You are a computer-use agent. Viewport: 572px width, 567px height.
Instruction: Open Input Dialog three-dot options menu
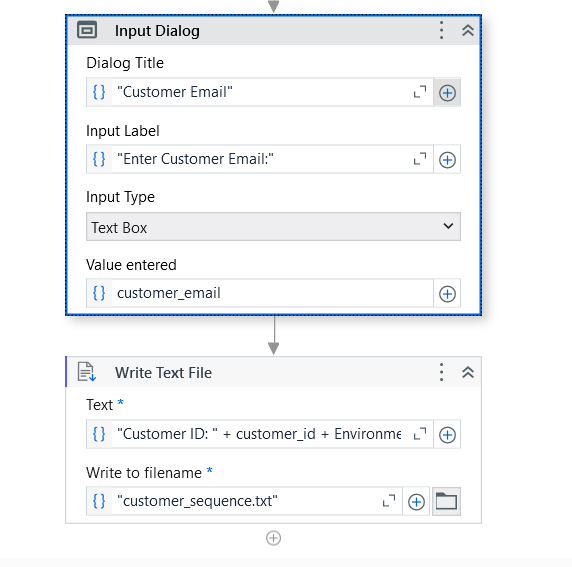(441, 30)
